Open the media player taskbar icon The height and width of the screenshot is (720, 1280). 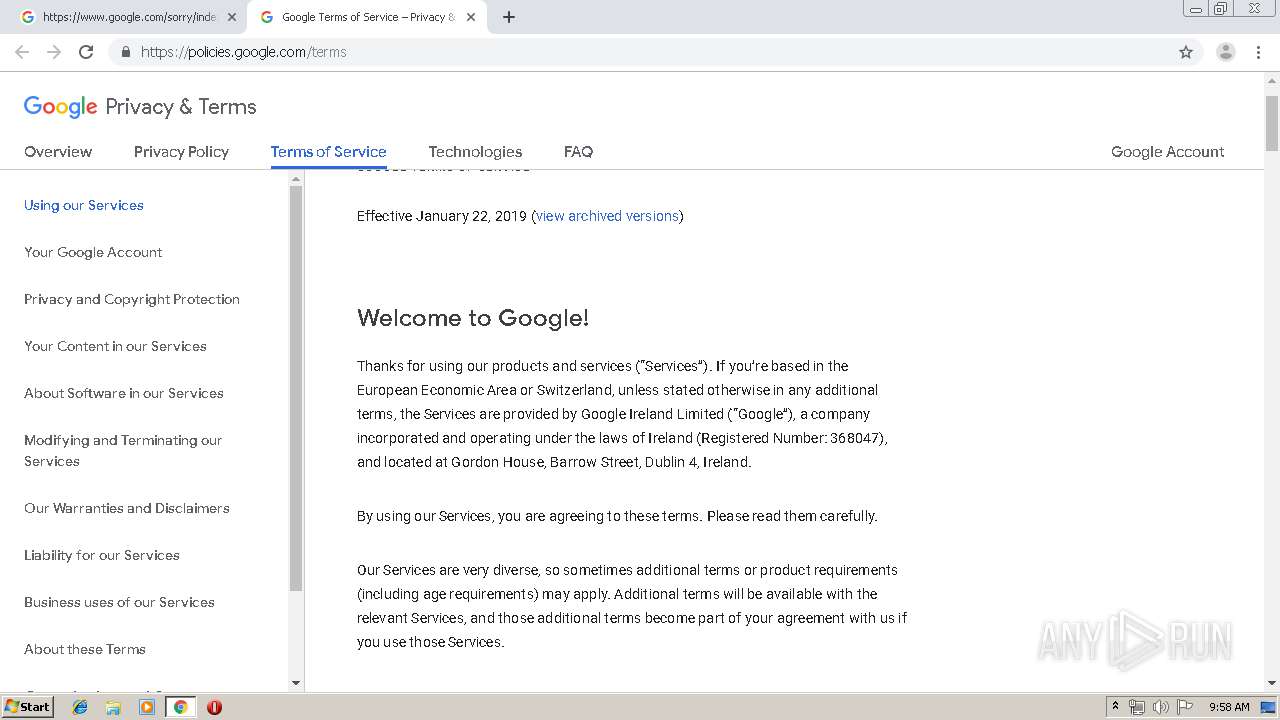coord(147,707)
